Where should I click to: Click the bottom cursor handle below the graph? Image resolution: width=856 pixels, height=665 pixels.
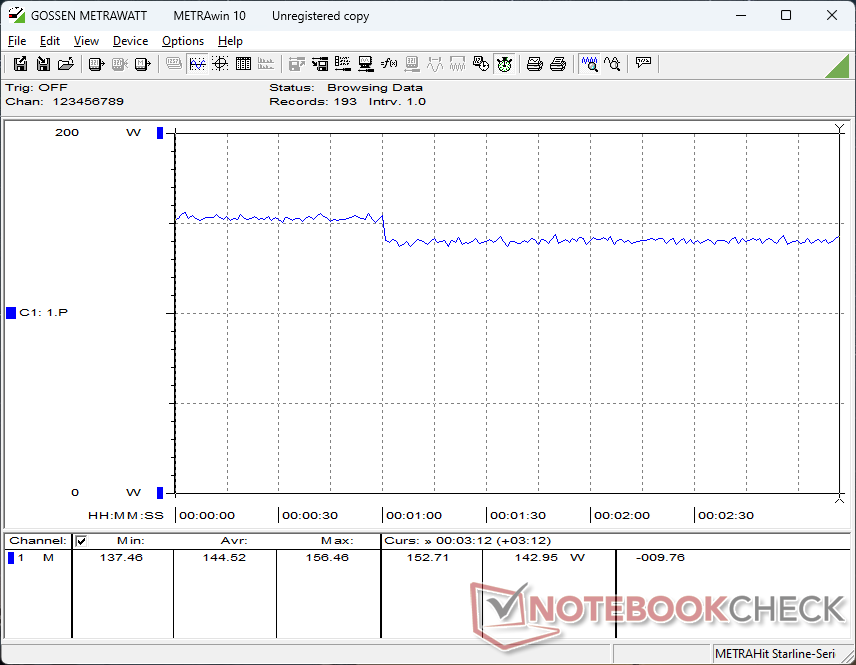pos(840,498)
